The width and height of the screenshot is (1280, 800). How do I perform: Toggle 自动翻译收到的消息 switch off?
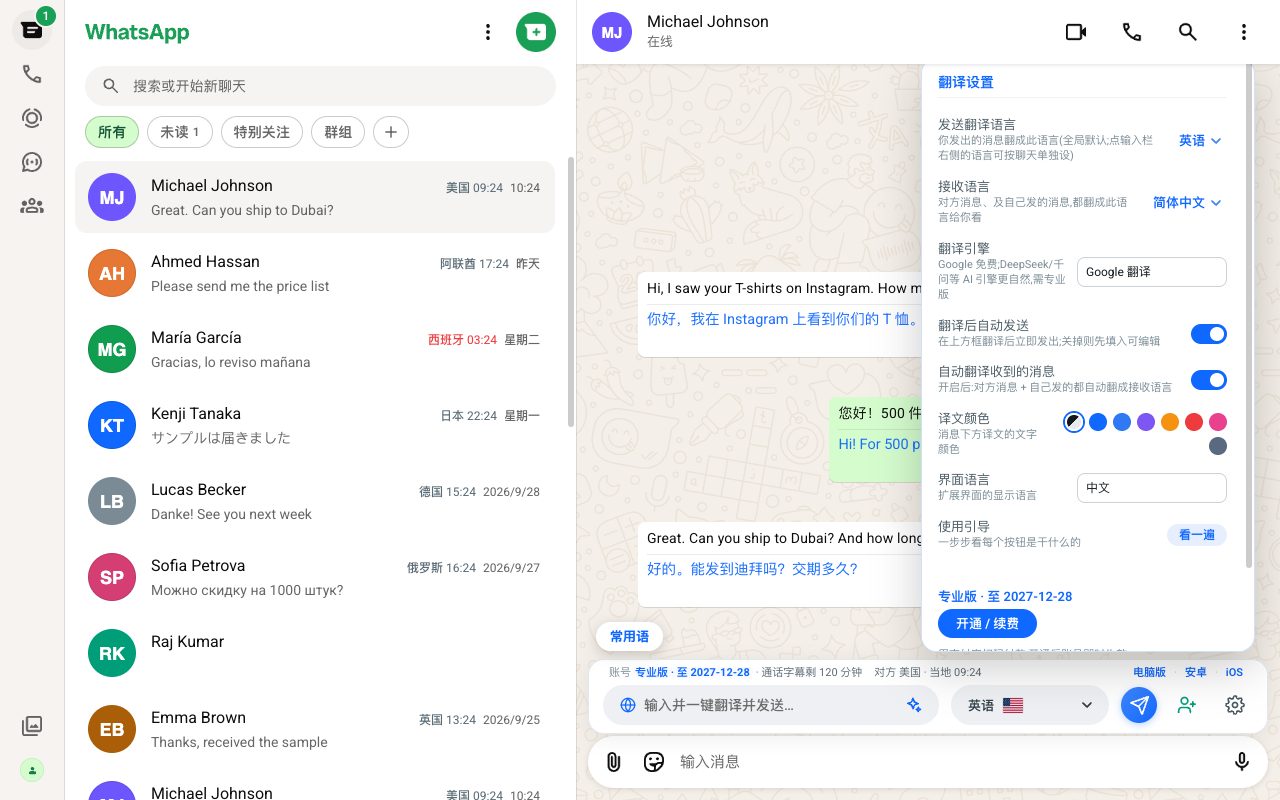click(1209, 380)
